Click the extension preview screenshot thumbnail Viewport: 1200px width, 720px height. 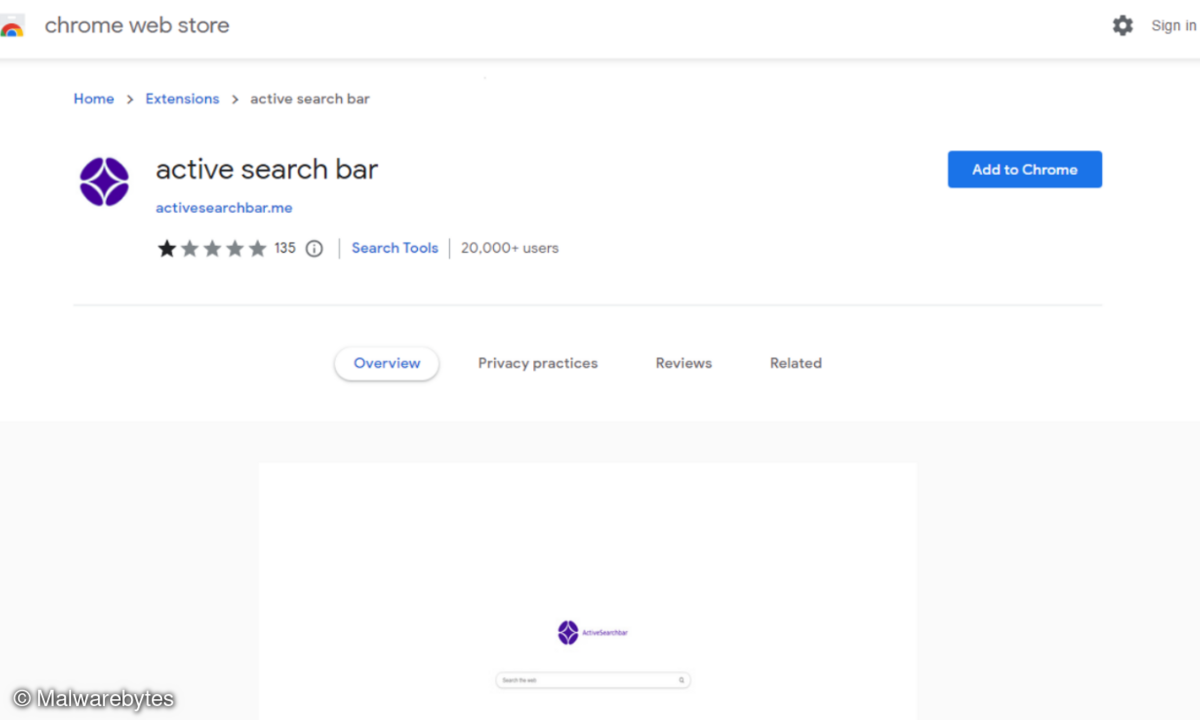tap(588, 591)
